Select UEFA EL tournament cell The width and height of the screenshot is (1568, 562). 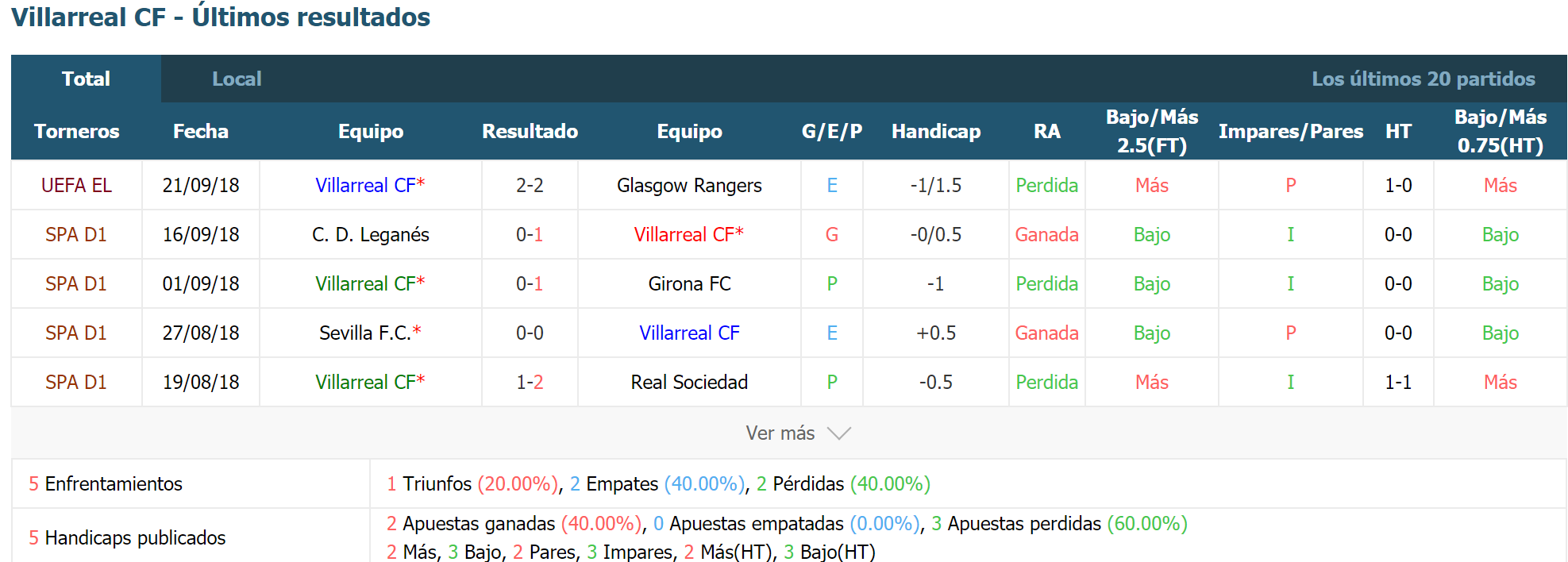[76, 185]
